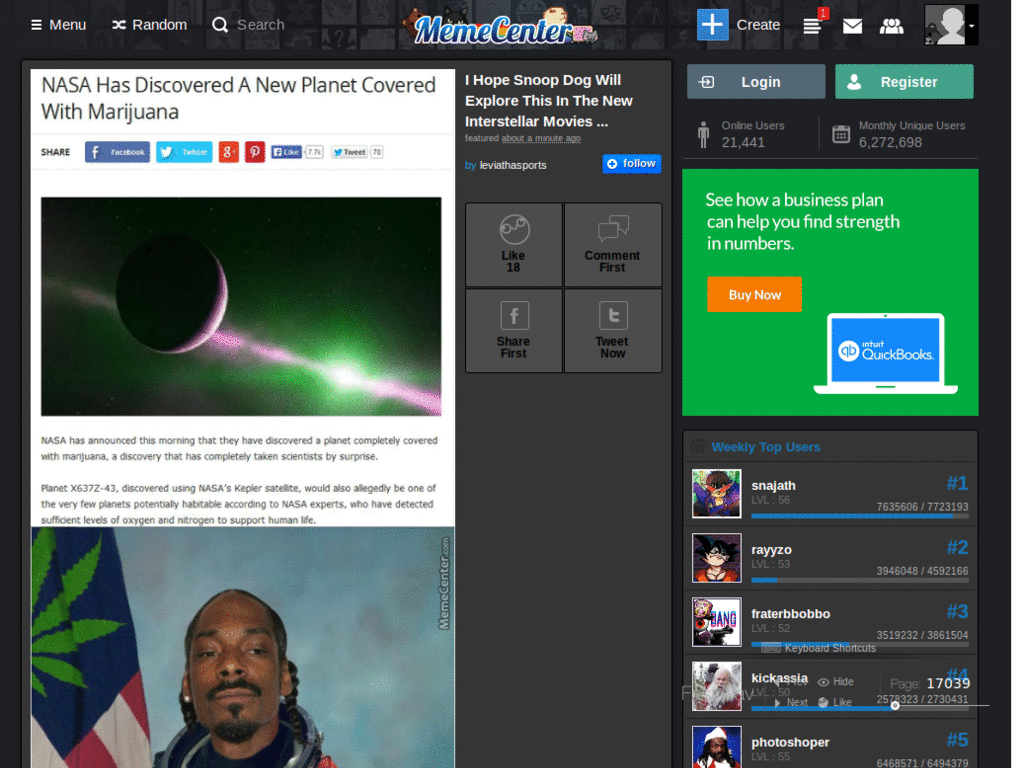Click Like in the navigation overlay
Screen dimensions: 1024x768
835,703
